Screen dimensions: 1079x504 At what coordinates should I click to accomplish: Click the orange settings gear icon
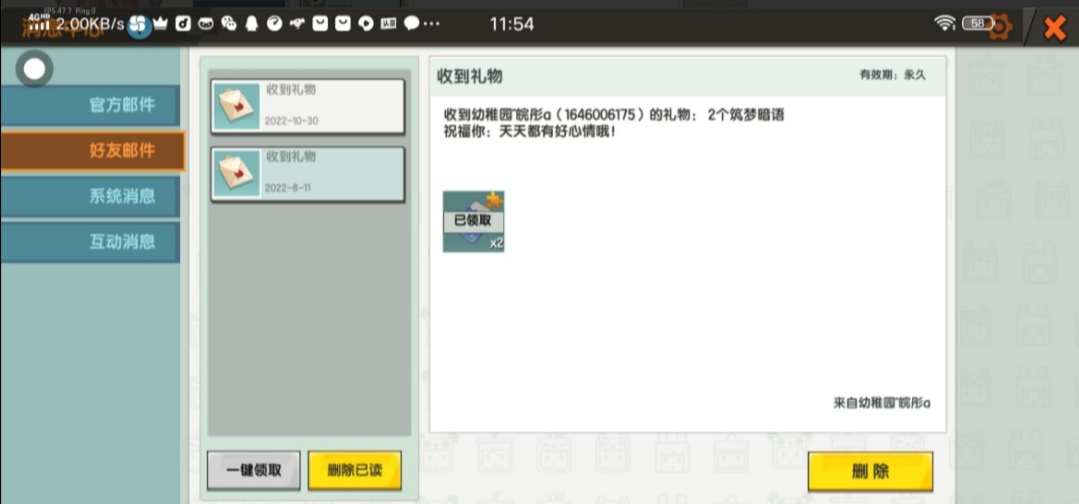tap(999, 26)
